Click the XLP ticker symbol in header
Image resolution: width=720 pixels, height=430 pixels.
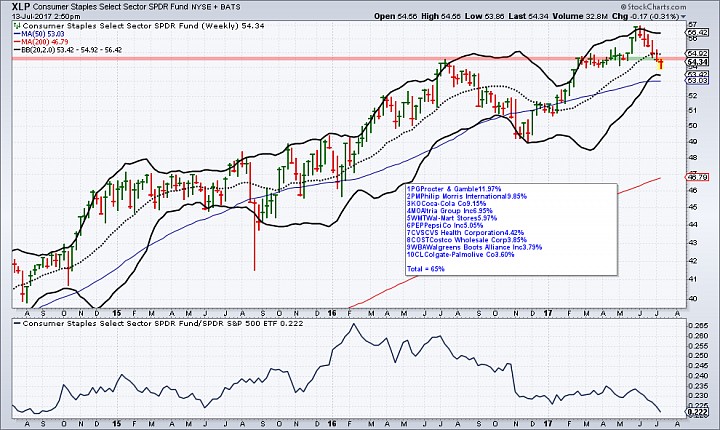[x=21, y=7]
